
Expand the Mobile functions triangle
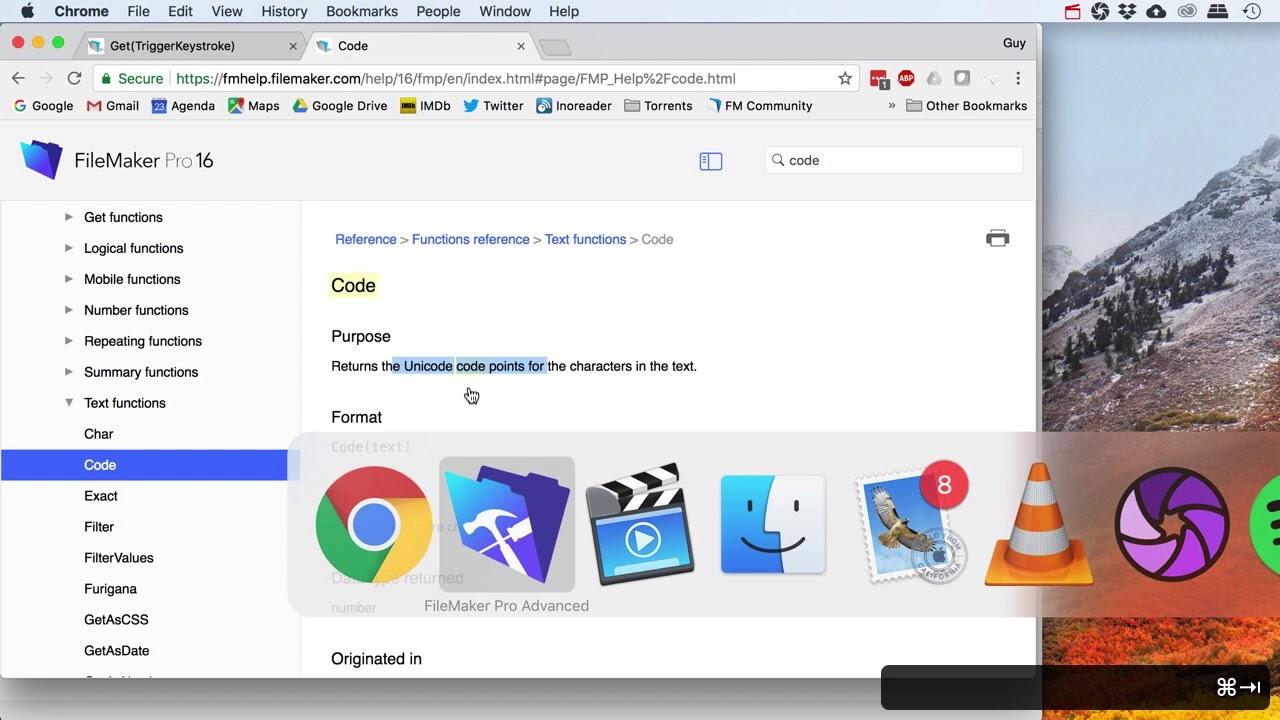tap(69, 279)
